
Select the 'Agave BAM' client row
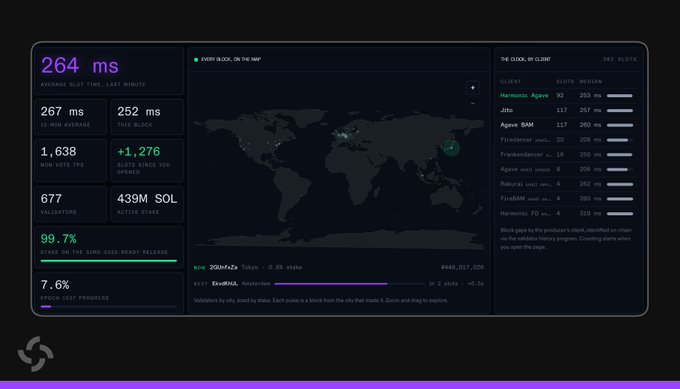(568, 125)
